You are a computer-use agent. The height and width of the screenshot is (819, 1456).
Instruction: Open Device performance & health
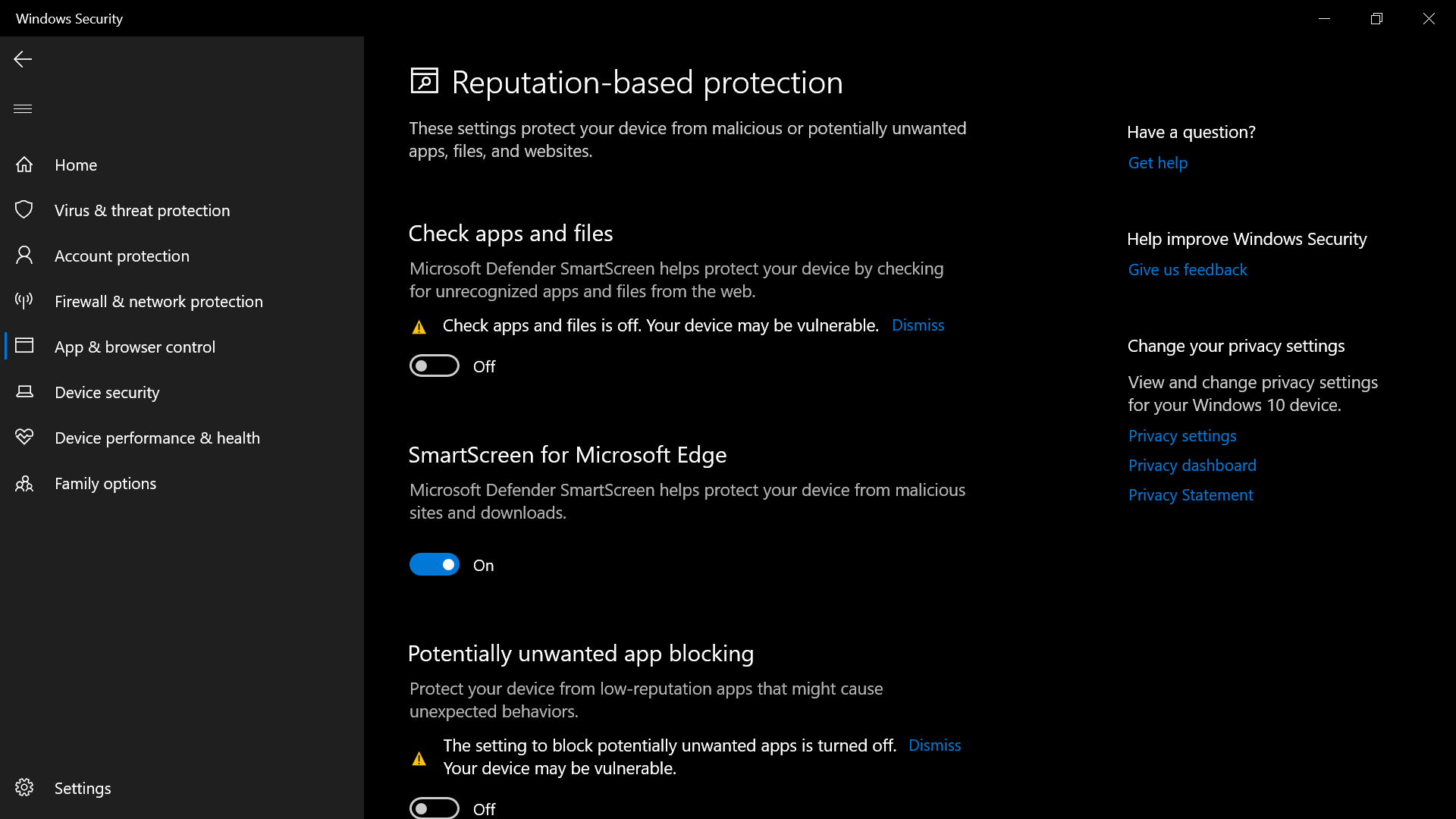click(182, 438)
